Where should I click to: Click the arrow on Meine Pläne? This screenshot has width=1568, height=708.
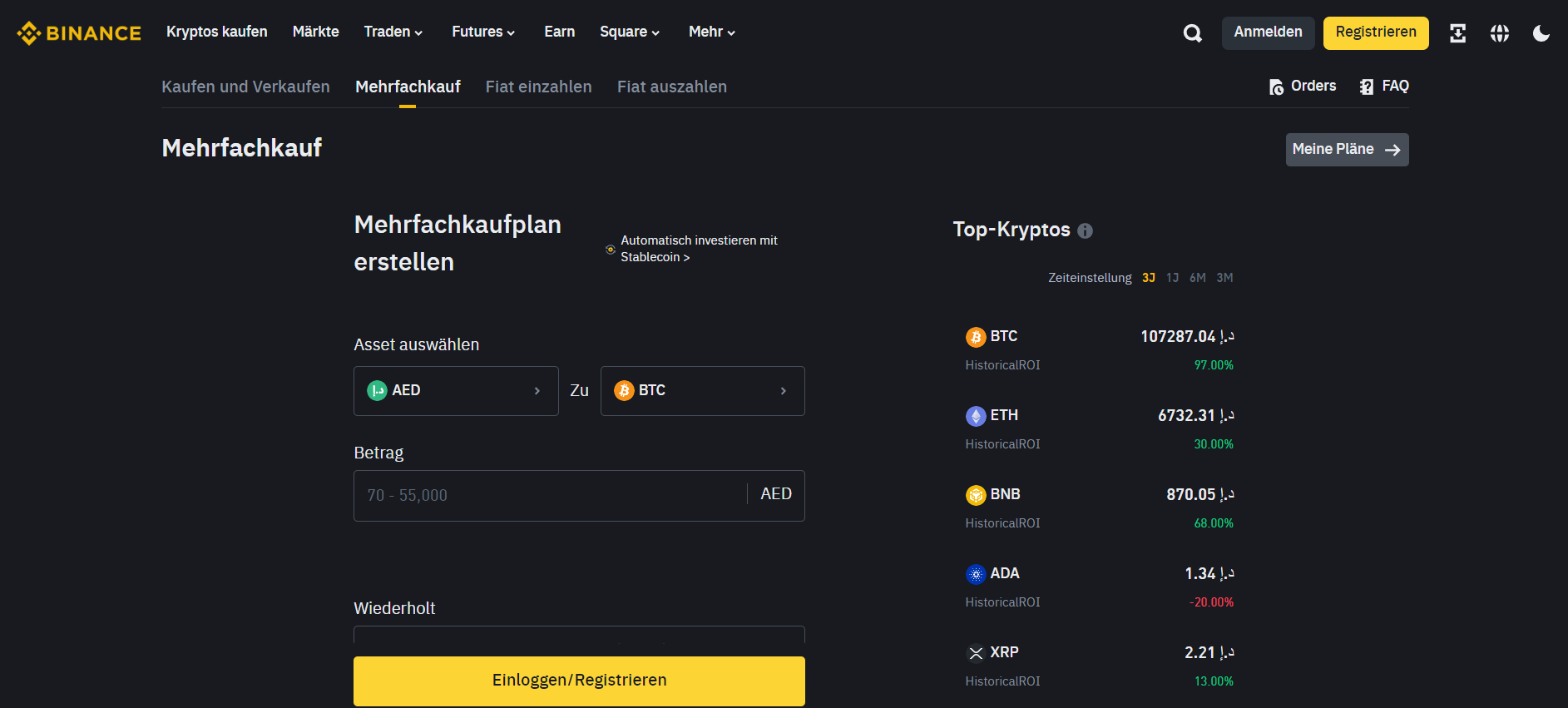(1392, 150)
